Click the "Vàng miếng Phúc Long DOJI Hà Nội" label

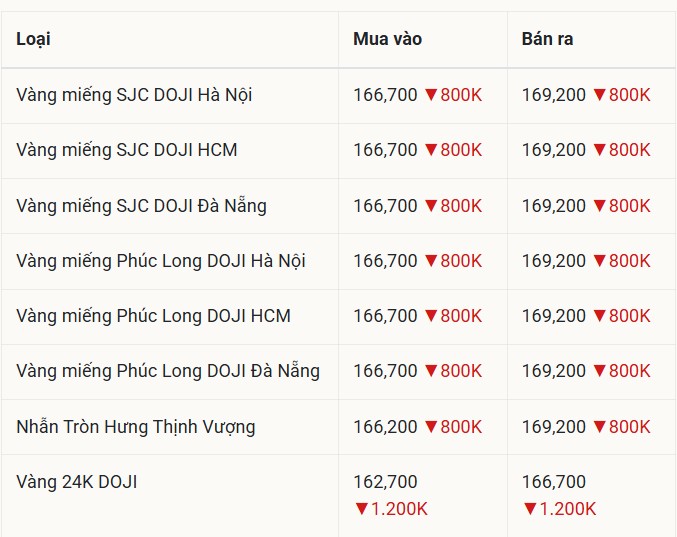point(161,261)
